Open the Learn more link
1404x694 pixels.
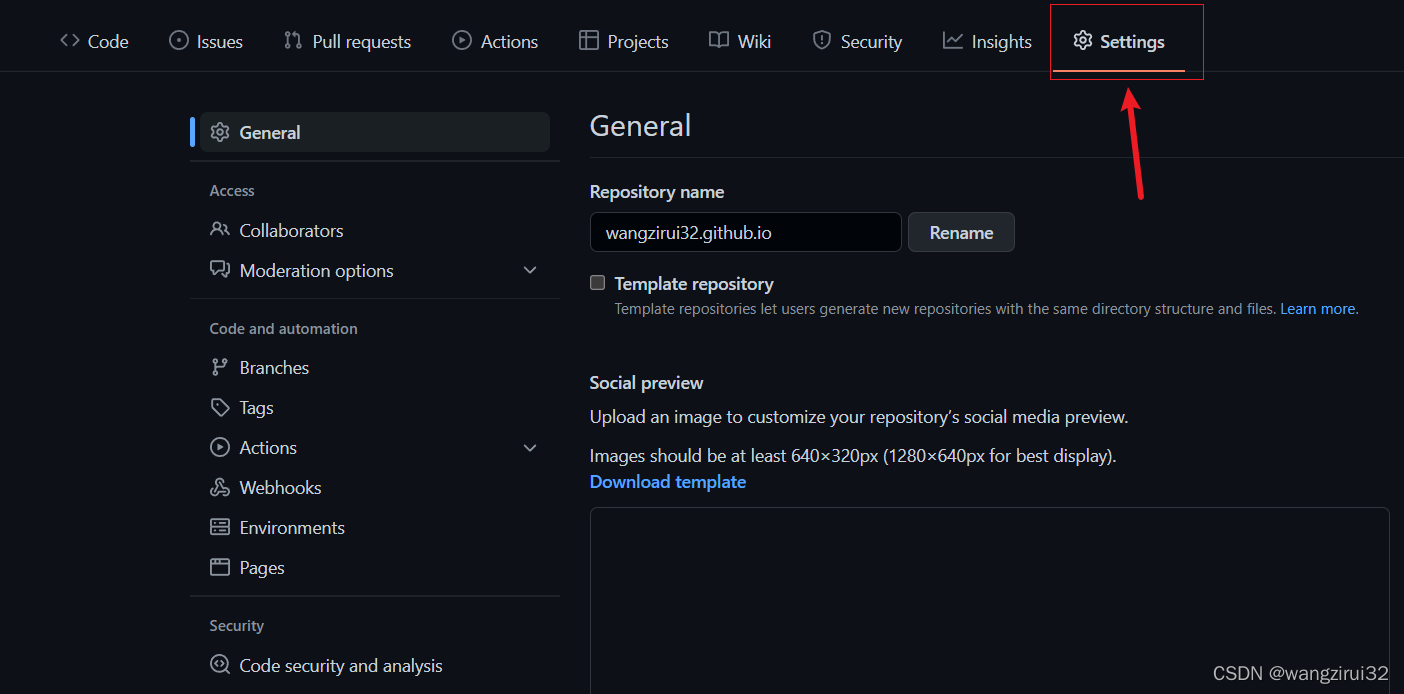pyautogui.click(x=1316, y=308)
